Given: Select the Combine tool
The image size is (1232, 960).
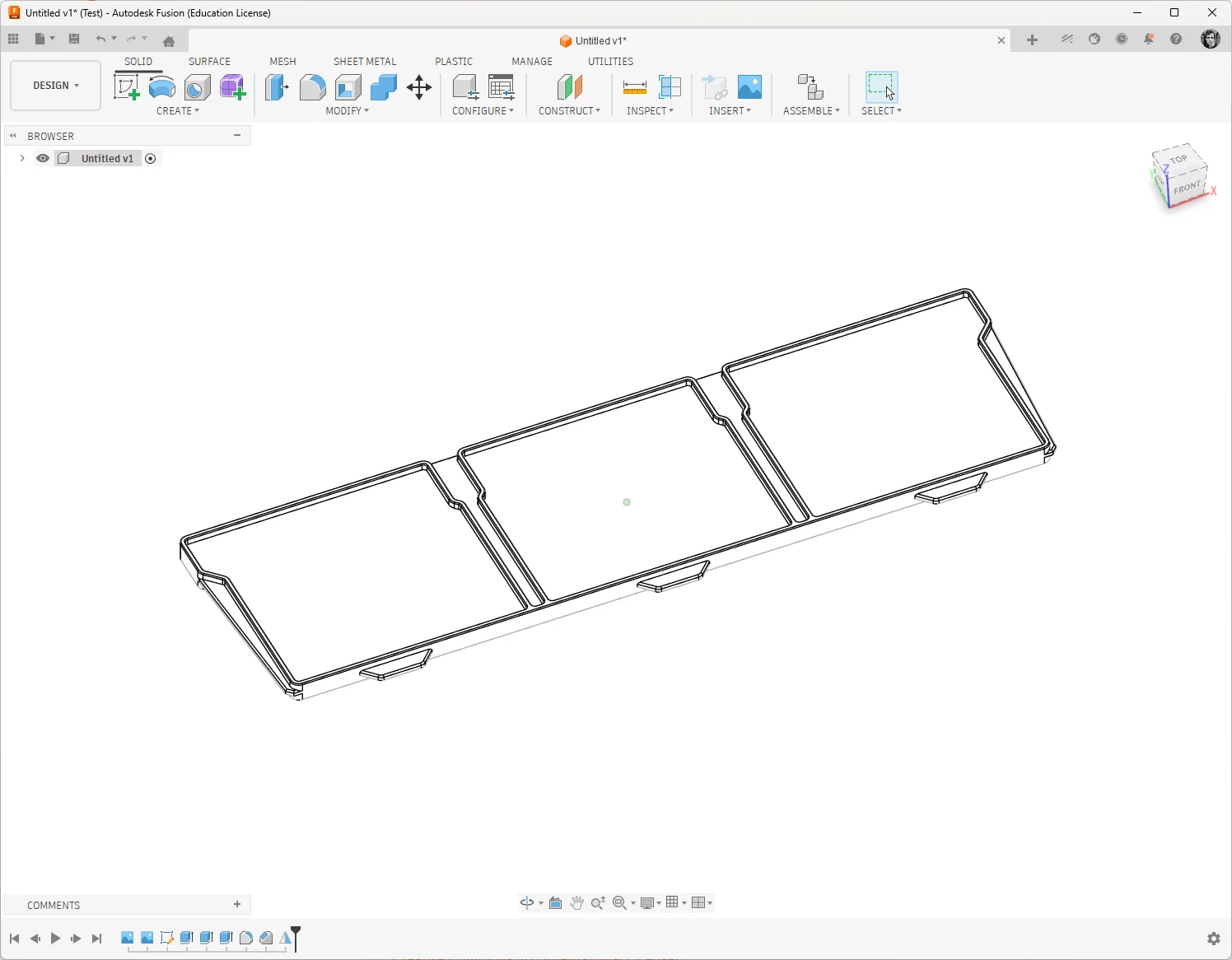Looking at the screenshot, I should (384, 87).
